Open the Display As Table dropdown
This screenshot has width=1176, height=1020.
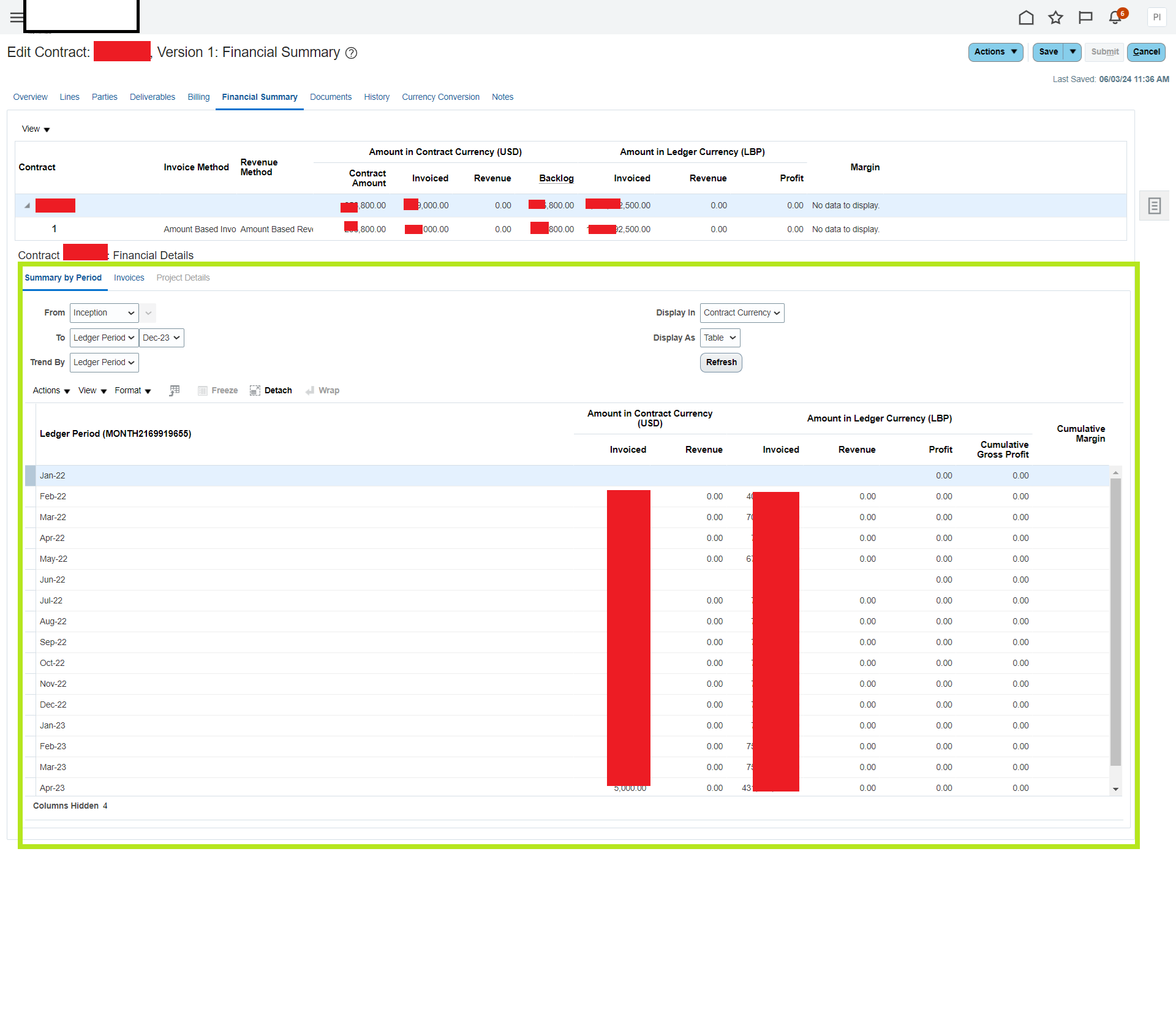[720, 338]
